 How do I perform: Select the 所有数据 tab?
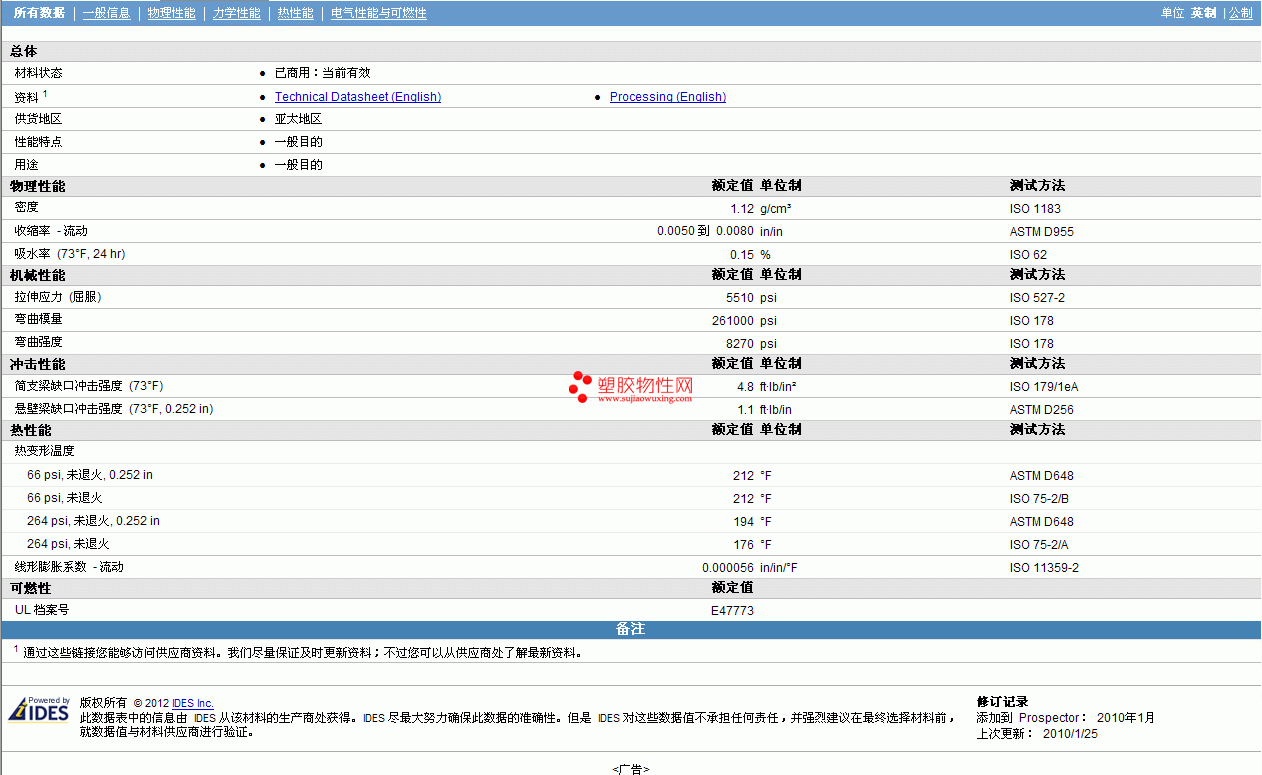(39, 13)
